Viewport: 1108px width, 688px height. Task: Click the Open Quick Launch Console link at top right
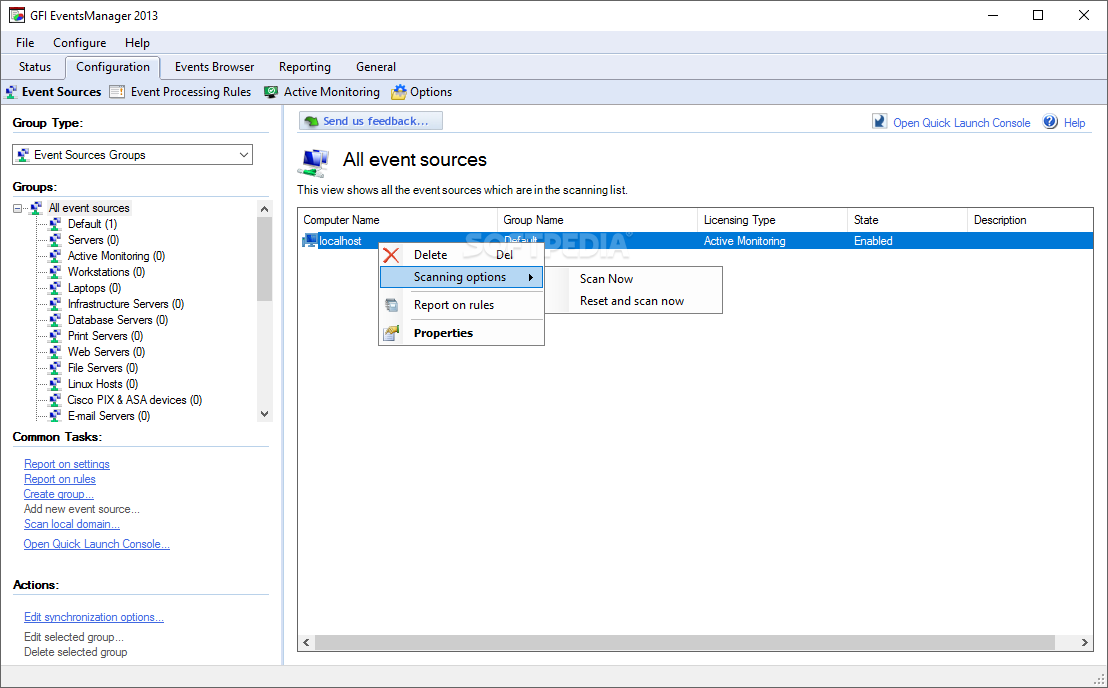962,123
